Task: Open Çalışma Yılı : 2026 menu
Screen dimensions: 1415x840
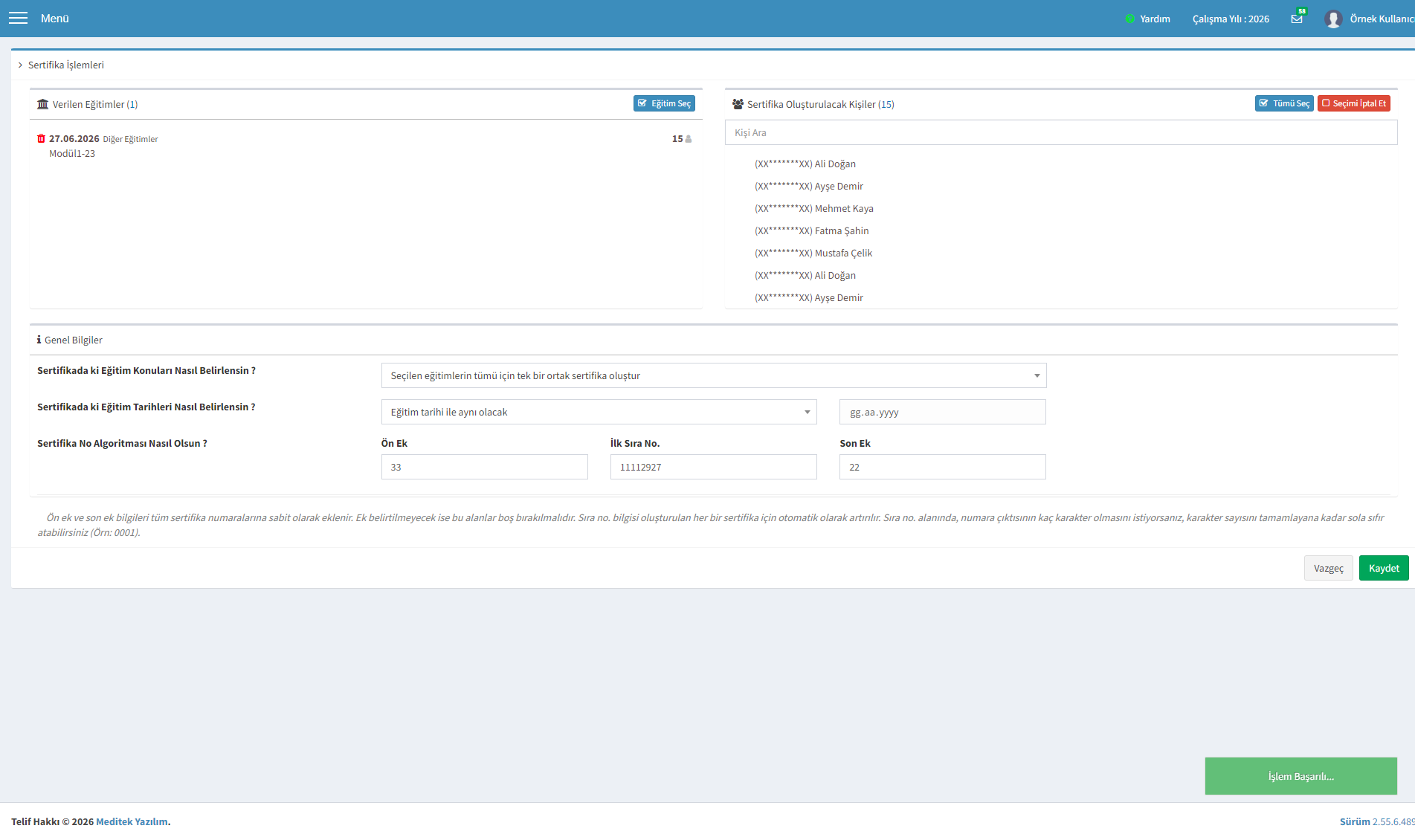Action: [1231, 19]
